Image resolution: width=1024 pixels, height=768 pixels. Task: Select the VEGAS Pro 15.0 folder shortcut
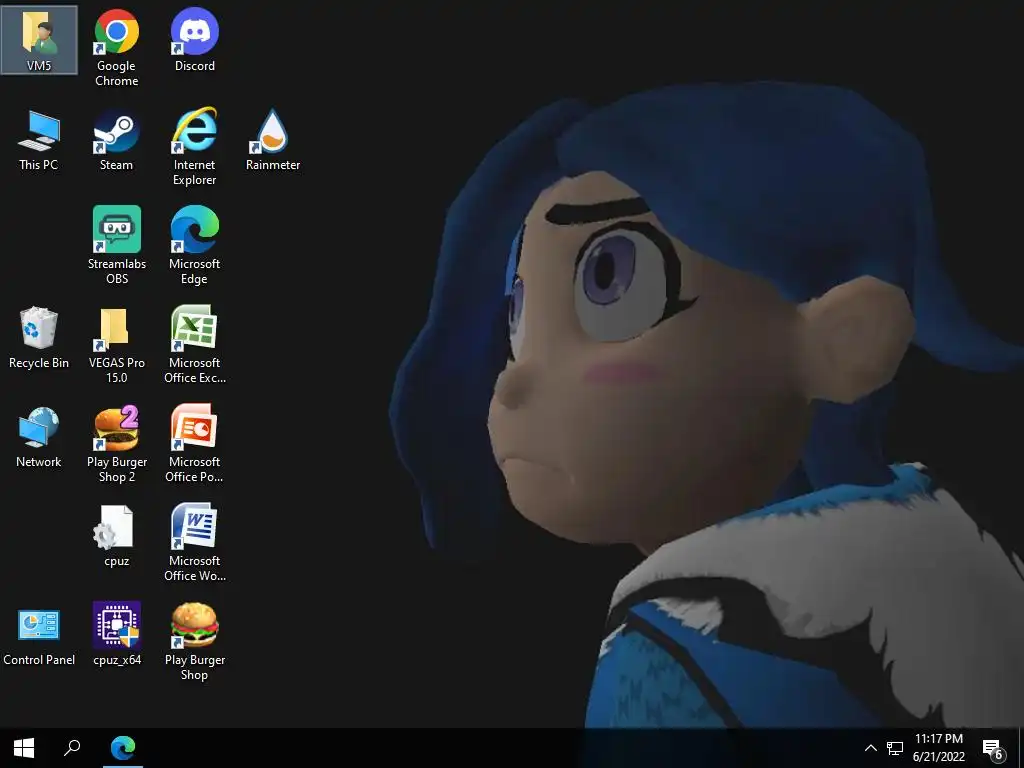[x=117, y=345]
